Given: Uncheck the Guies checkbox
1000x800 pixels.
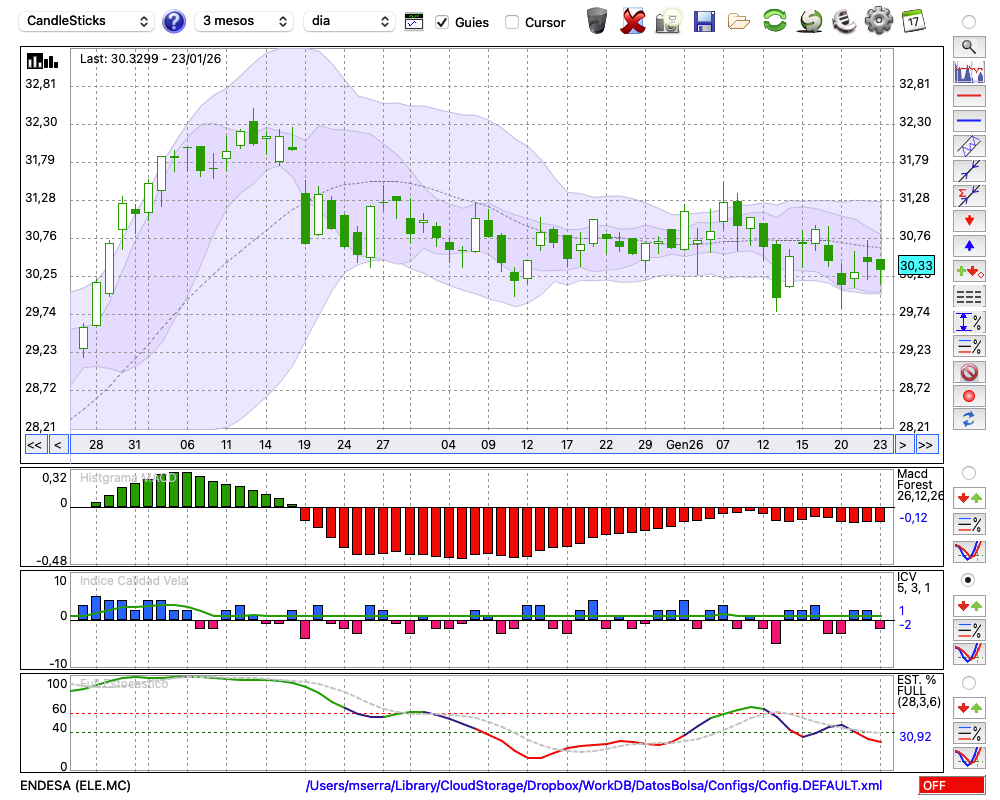Looking at the screenshot, I should pos(440,22).
